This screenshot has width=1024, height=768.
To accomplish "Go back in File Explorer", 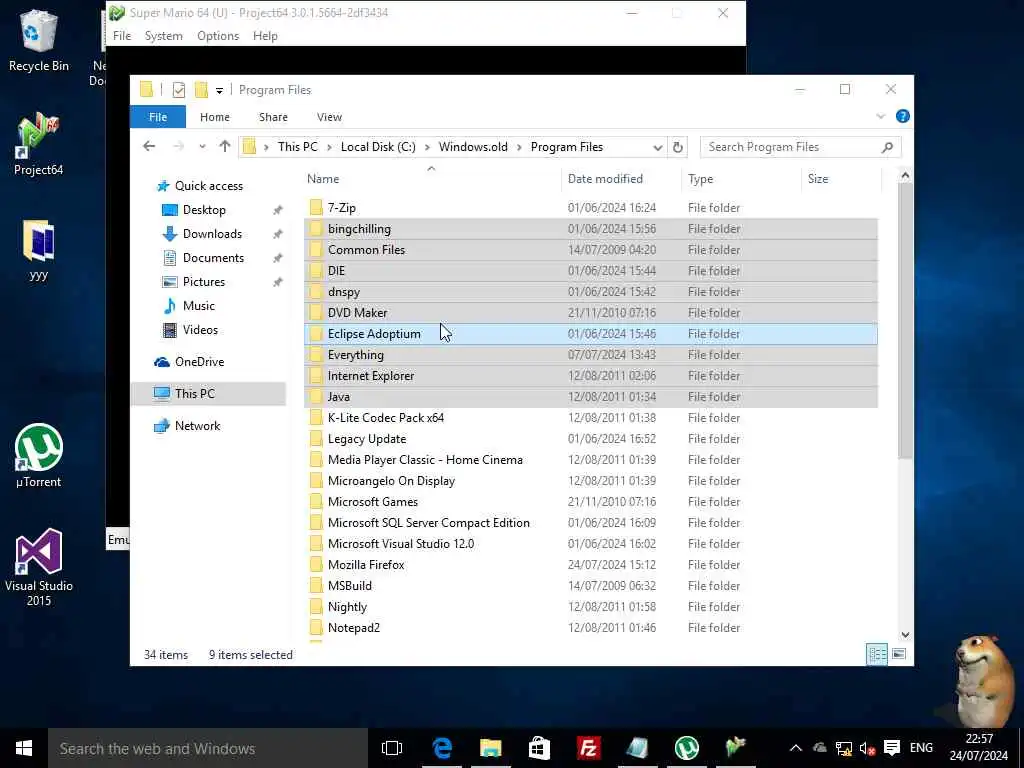I will (x=149, y=146).
